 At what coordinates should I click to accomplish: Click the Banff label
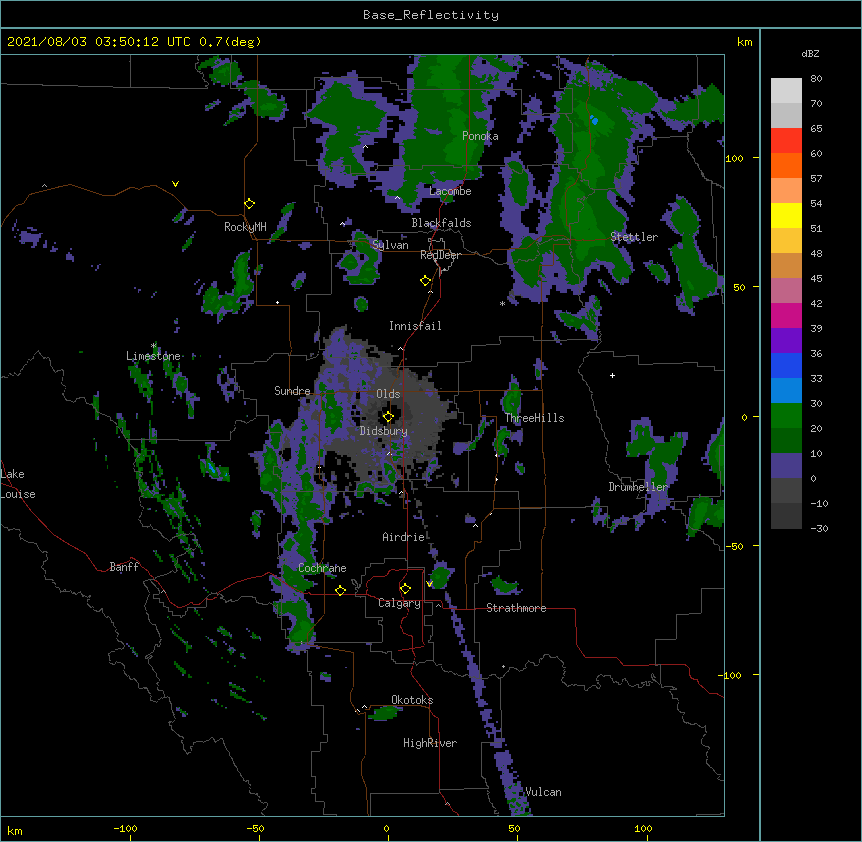pos(124,567)
